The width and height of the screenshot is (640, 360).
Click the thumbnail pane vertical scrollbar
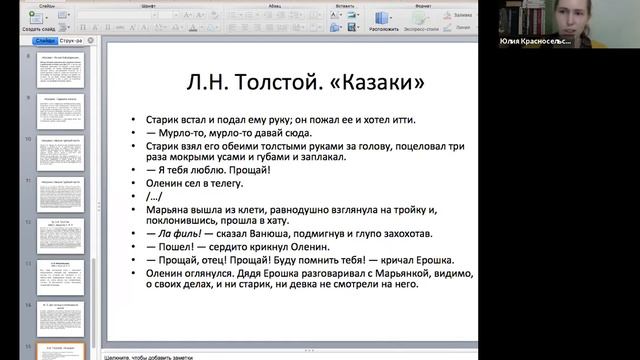(x=94, y=302)
